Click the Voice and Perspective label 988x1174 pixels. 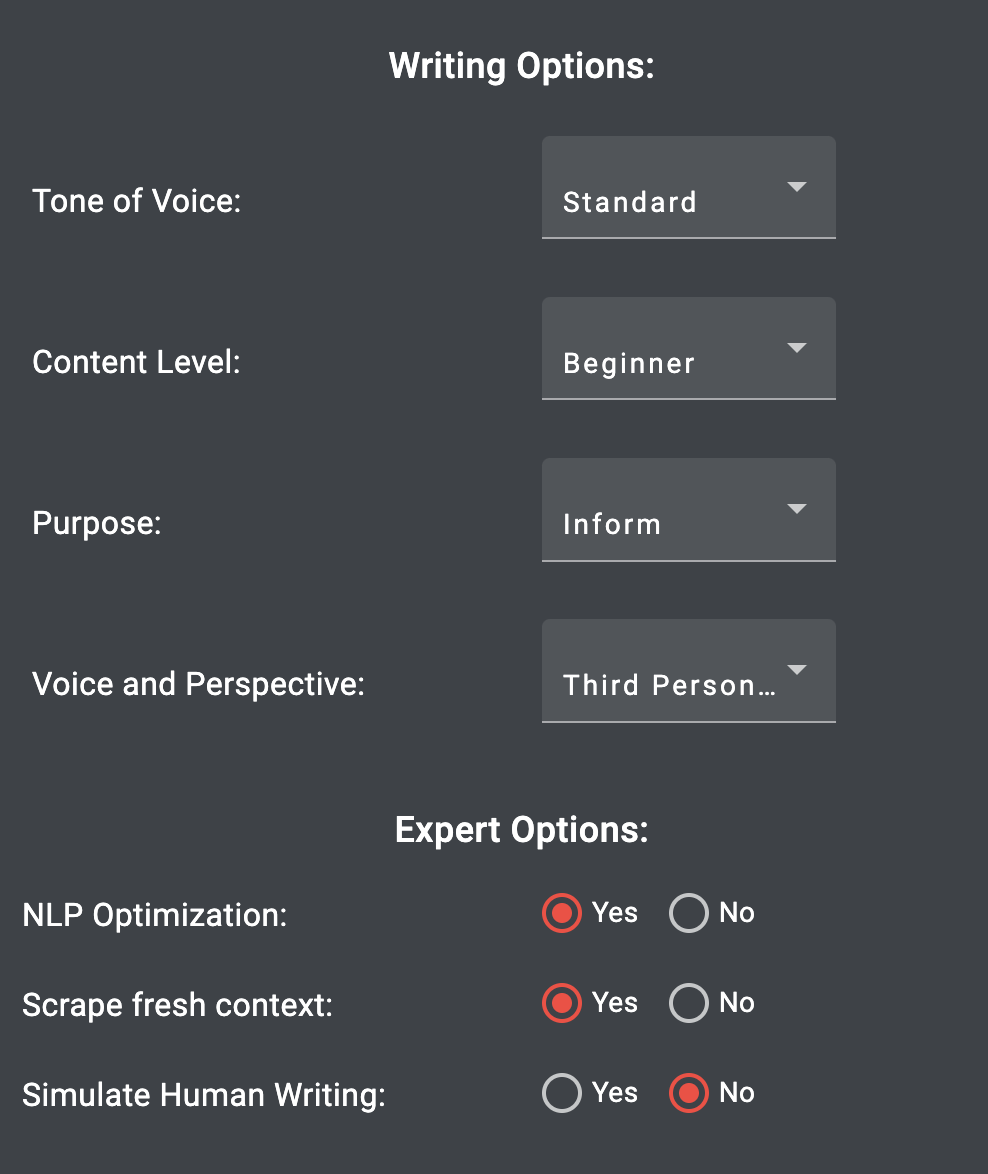pyautogui.click(x=198, y=684)
